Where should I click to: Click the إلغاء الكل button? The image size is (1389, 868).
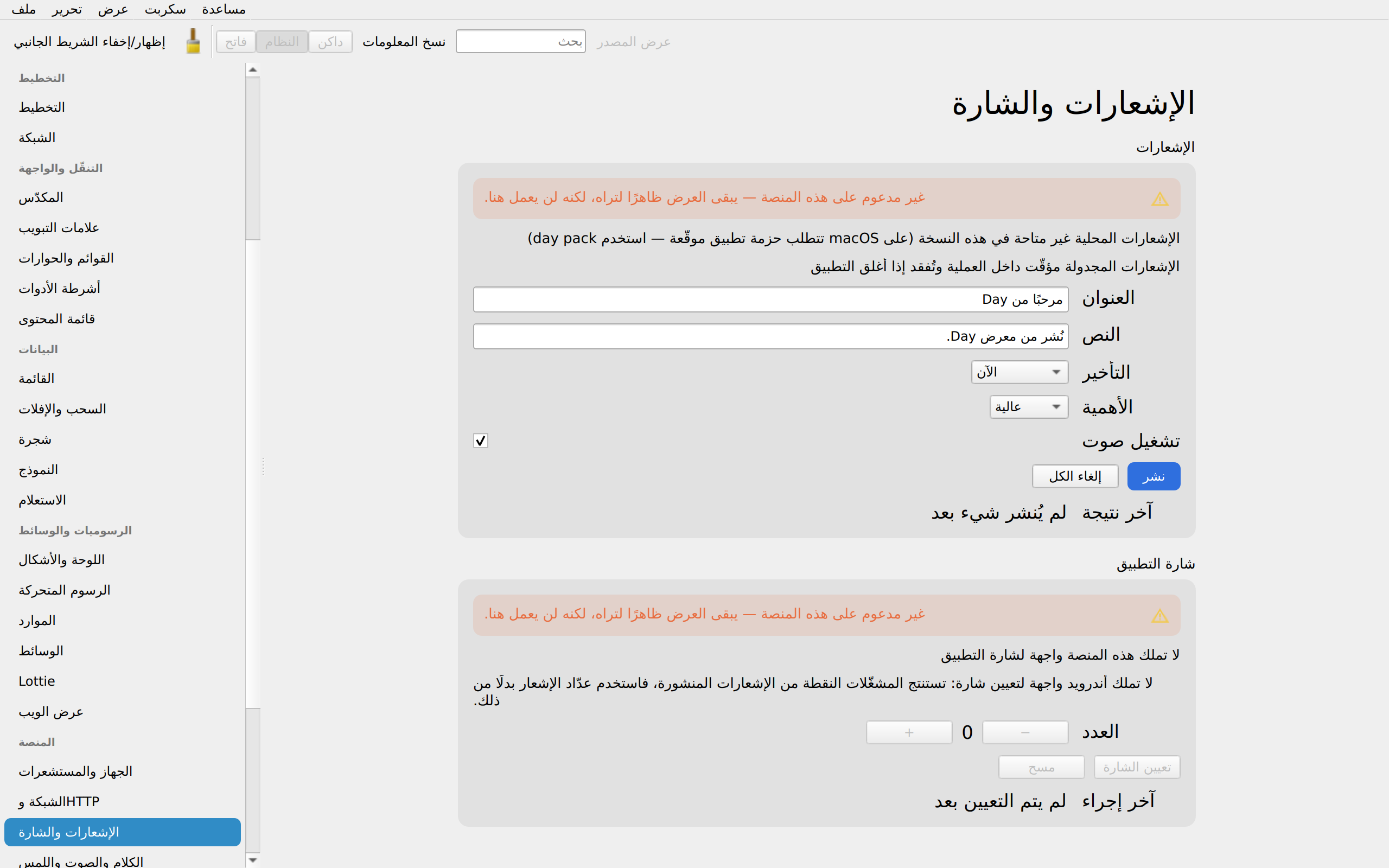[1075, 476]
